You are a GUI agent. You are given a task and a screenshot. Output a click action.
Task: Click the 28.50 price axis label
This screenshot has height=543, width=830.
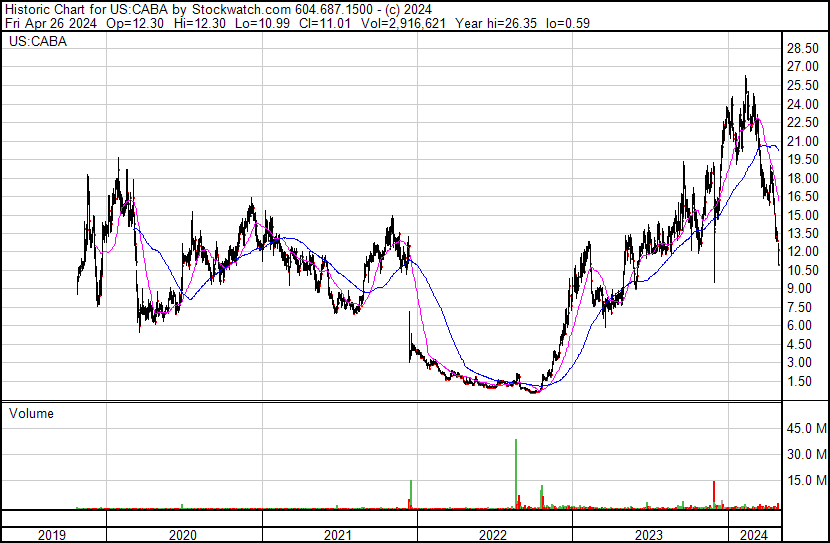803,48
